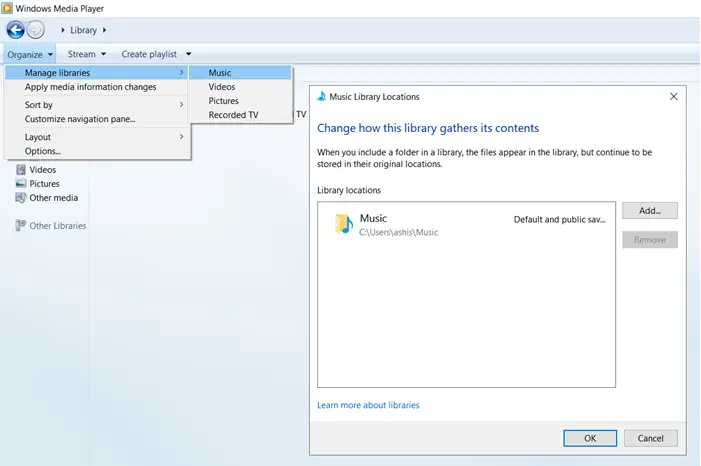This screenshot has width=701, height=466.
Task: Click the C:\Users\ashis\Music path text
Action: (x=398, y=232)
